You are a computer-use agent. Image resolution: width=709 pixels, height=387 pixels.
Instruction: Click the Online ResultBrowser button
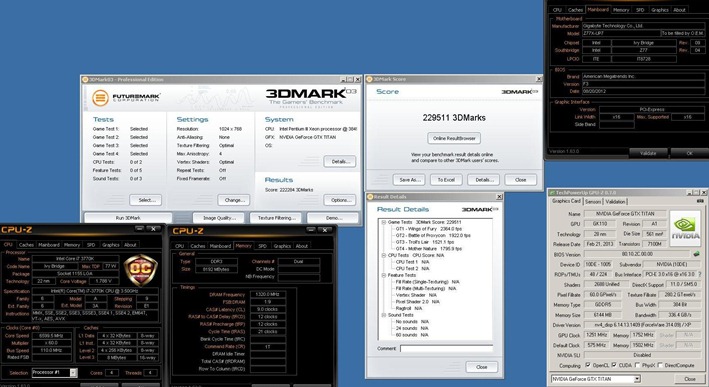pos(454,138)
